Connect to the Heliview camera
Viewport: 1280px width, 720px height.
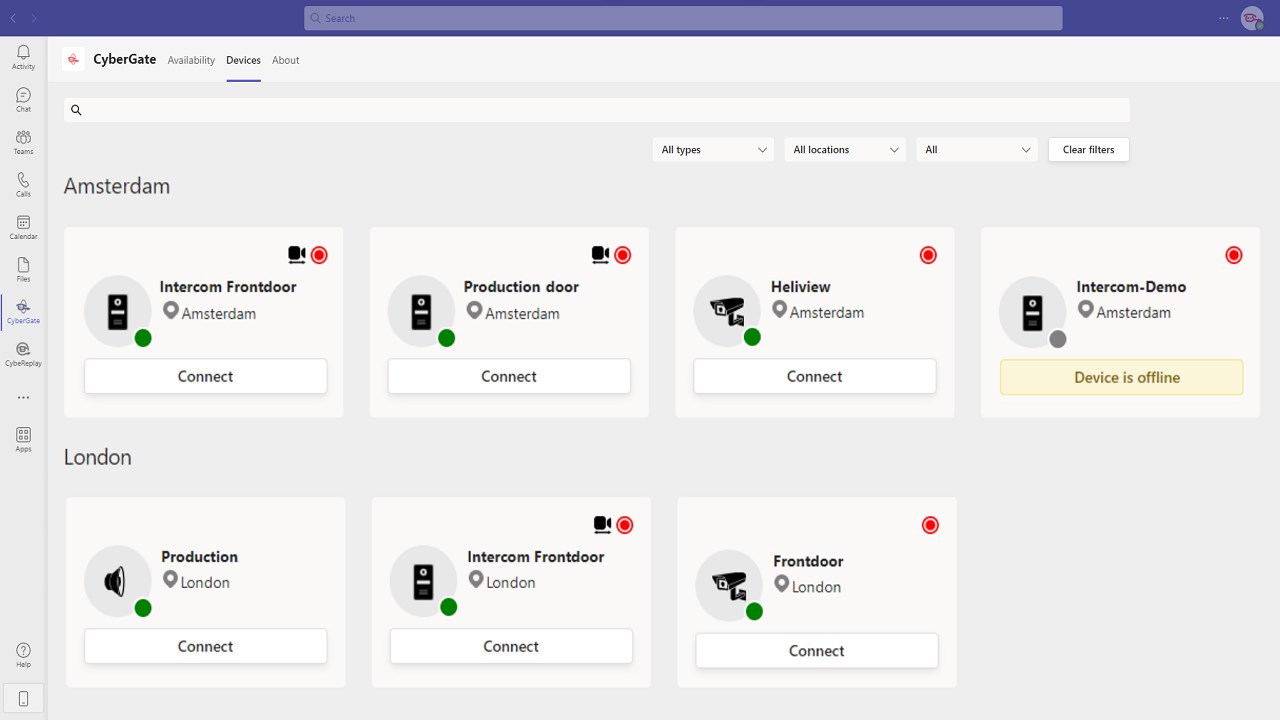tap(815, 376)
